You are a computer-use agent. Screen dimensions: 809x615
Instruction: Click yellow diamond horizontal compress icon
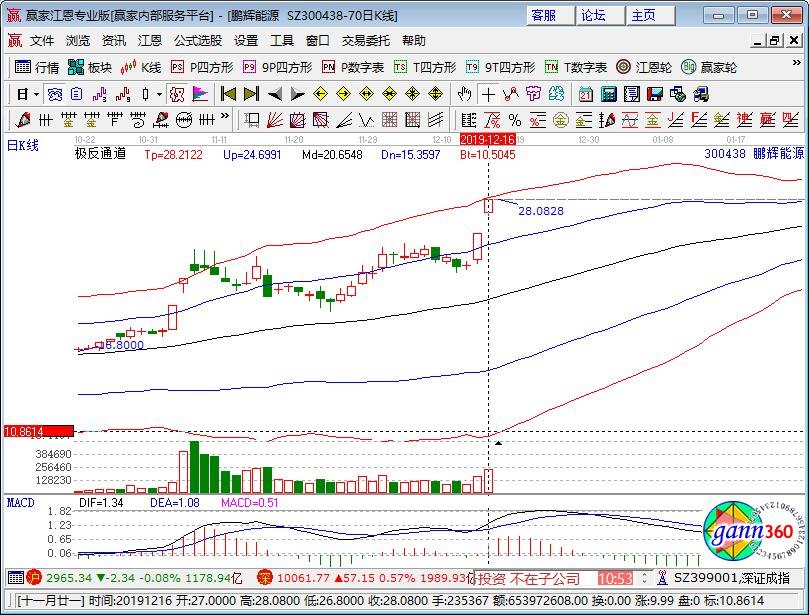click(390, 94)
